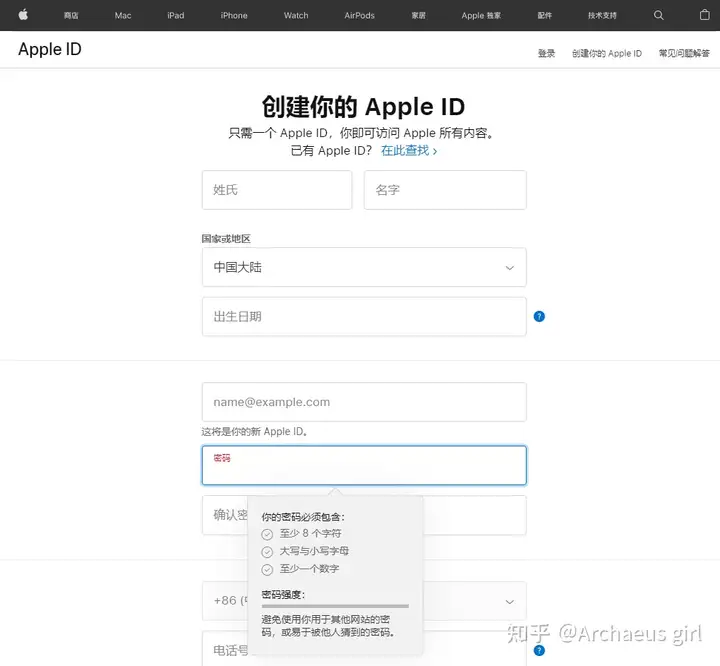Open the Apple 独家 menu item
Viewport: 720px width, 666px height.
(x=481, y=16)
